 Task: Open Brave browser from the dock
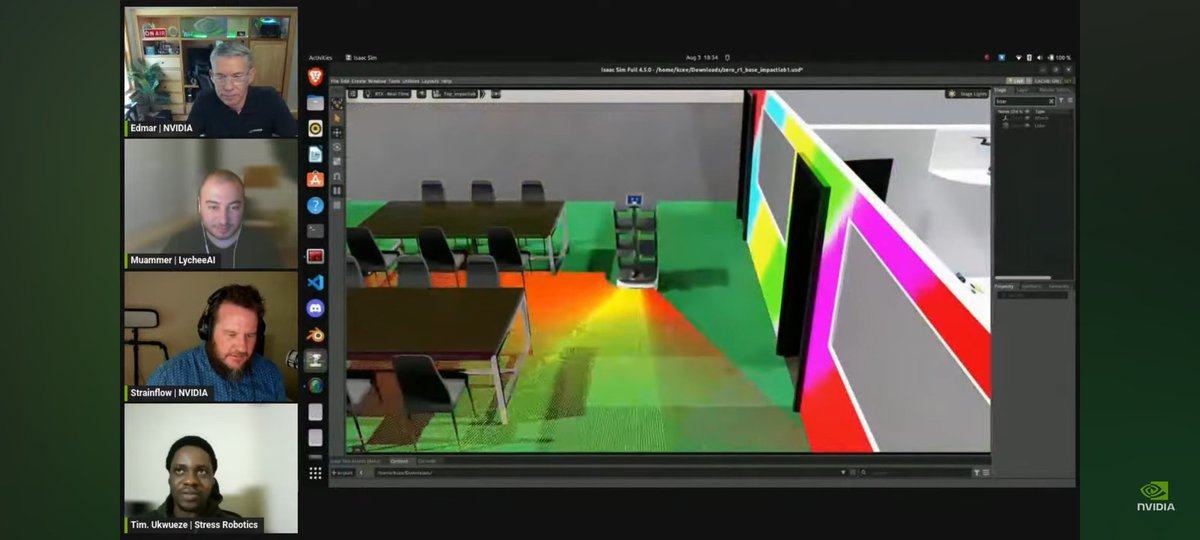click(315, 77)
